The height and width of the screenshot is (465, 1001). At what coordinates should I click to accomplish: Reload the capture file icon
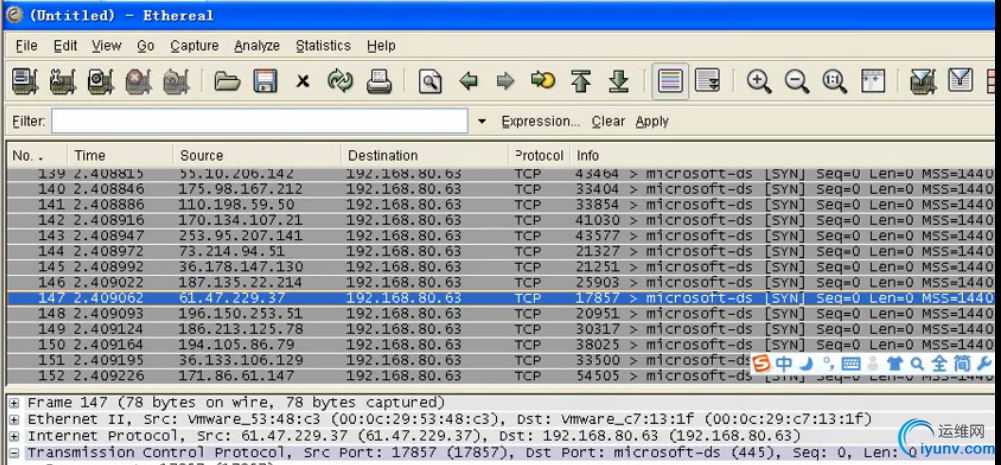340,81
